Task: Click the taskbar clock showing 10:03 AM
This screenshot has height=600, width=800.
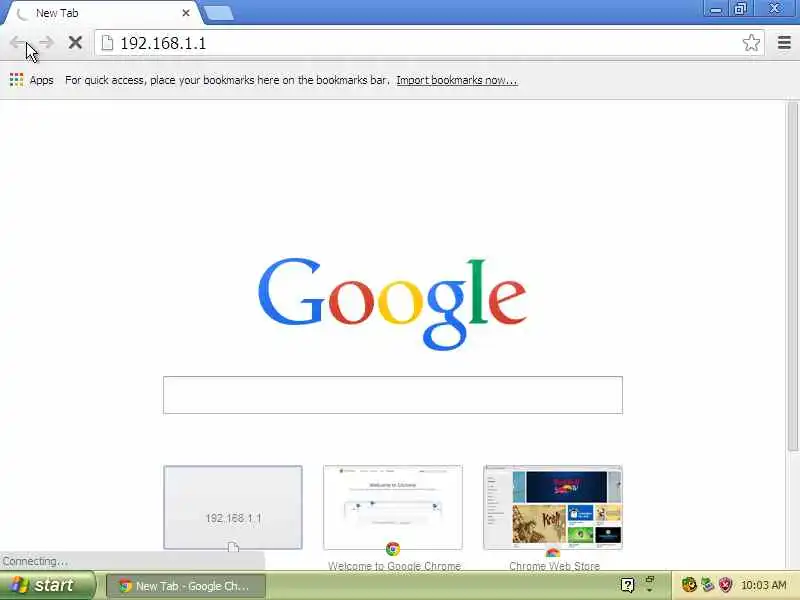Action: tap(764, 585)
